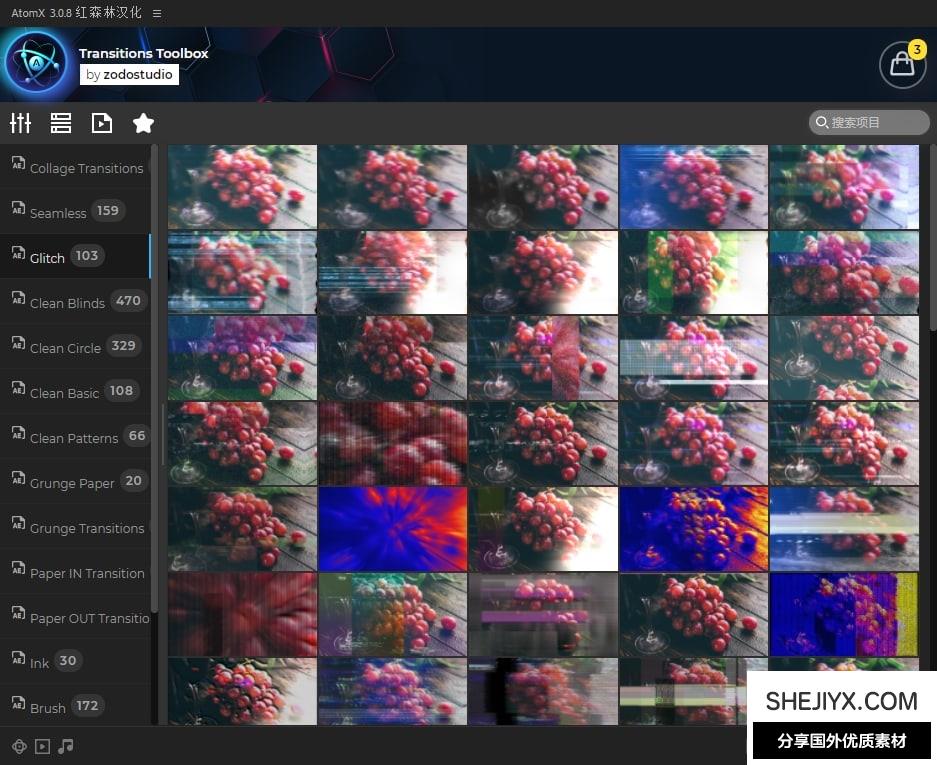Click the target crosshair icon at bottom
Image resolution: width=937 pixels, height=765 pixels.
18,746
